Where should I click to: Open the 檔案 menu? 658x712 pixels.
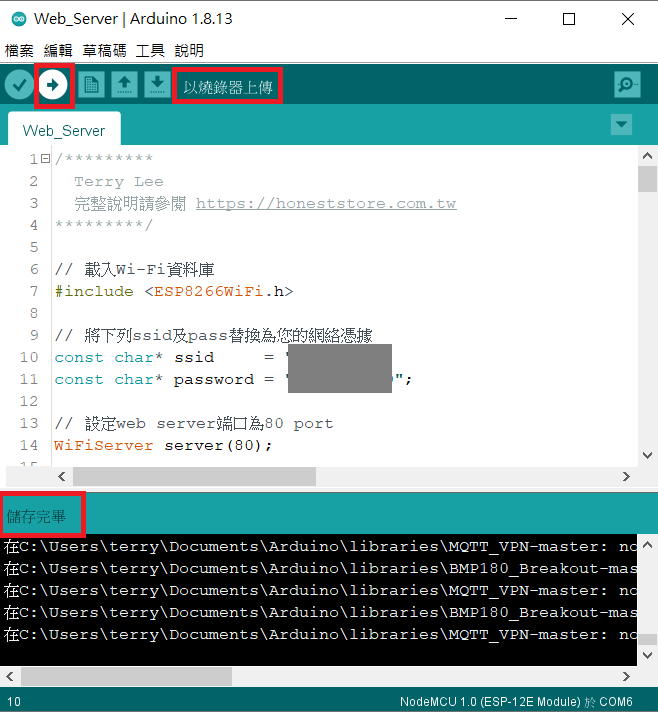(x=19, y=50)
